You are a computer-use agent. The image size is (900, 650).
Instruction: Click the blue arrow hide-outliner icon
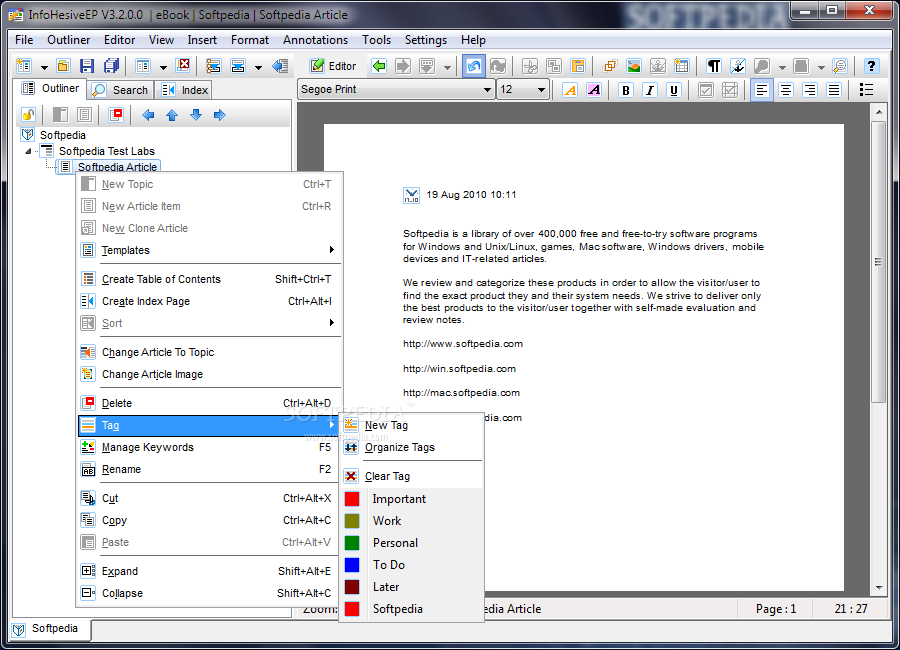pyautogui.click(x=280, y=66)
